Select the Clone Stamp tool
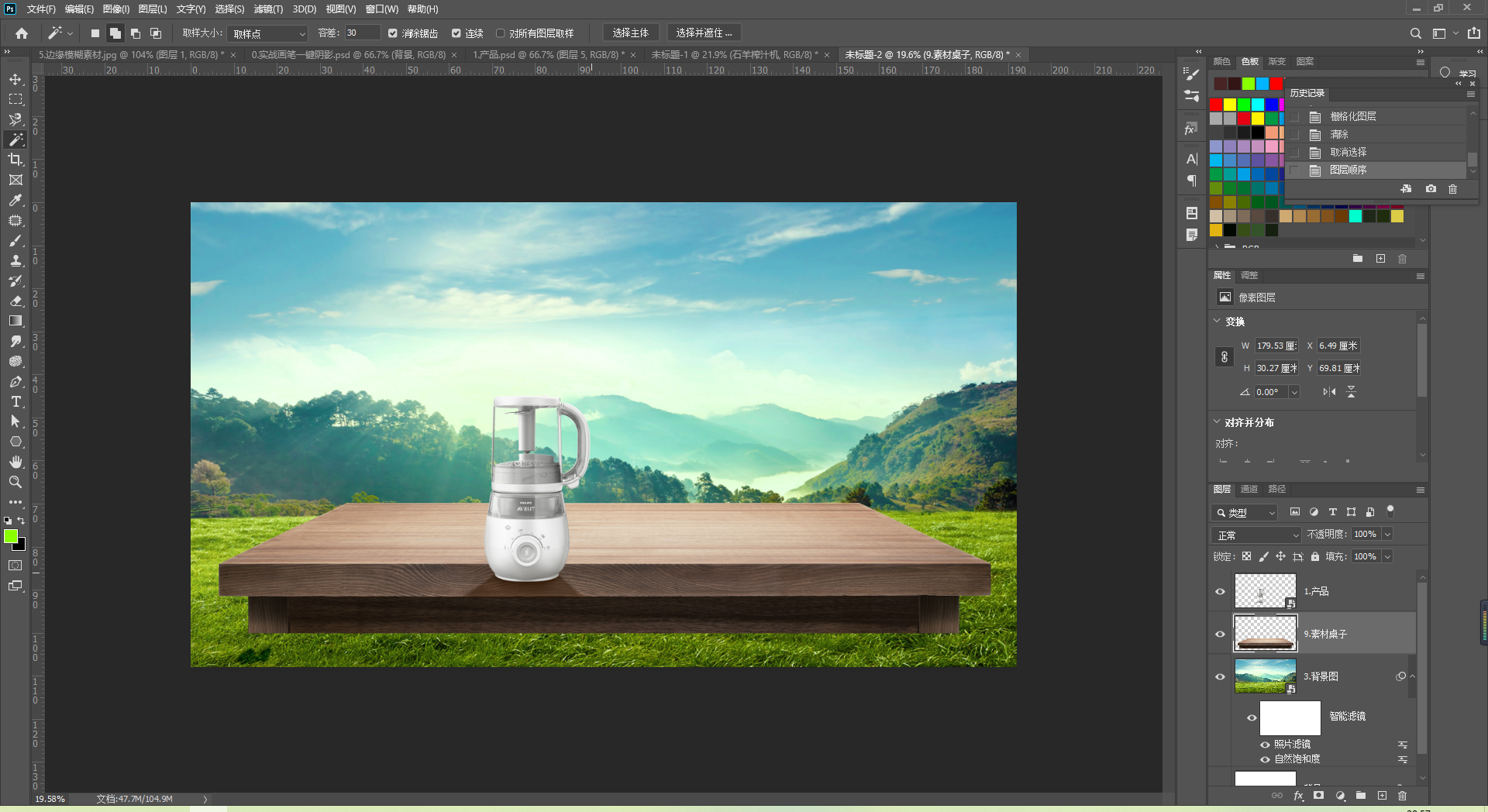The image size is (1488, 812). tap(15, 260)
